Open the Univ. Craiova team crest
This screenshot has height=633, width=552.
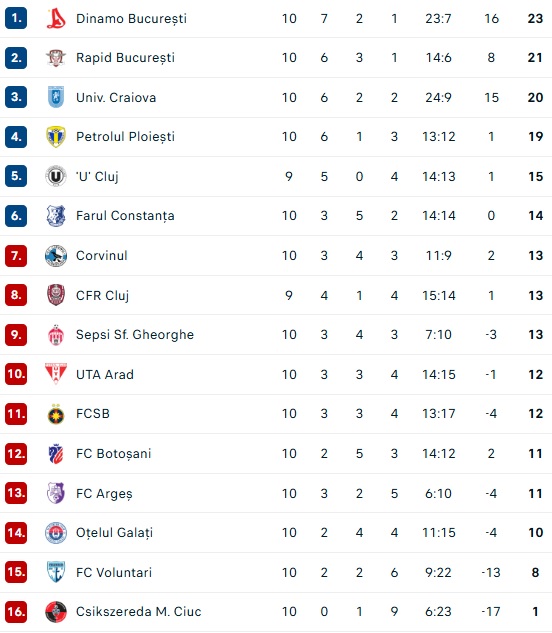click(56, 97)
